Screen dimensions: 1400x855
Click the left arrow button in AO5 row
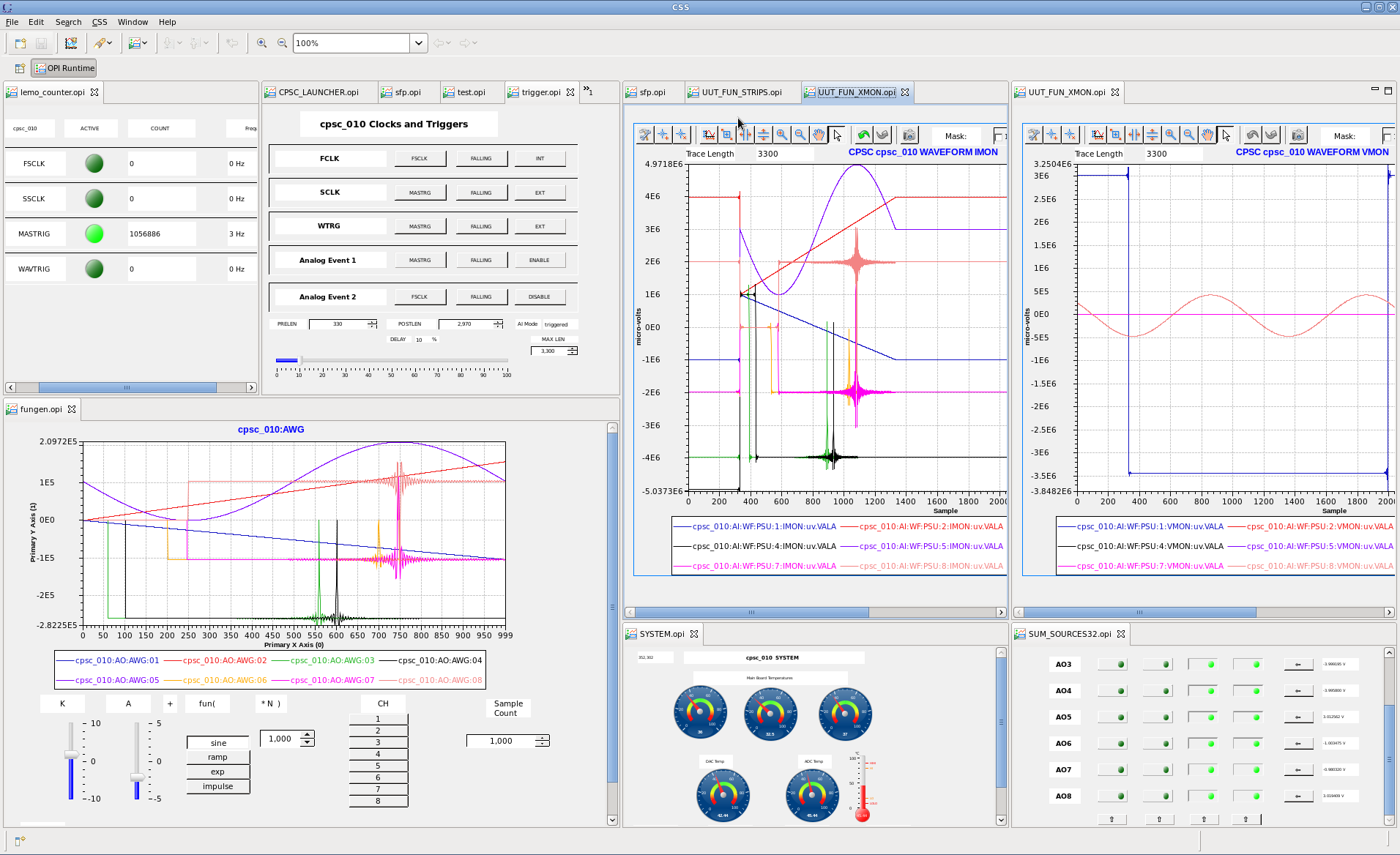coord(1298,717)
